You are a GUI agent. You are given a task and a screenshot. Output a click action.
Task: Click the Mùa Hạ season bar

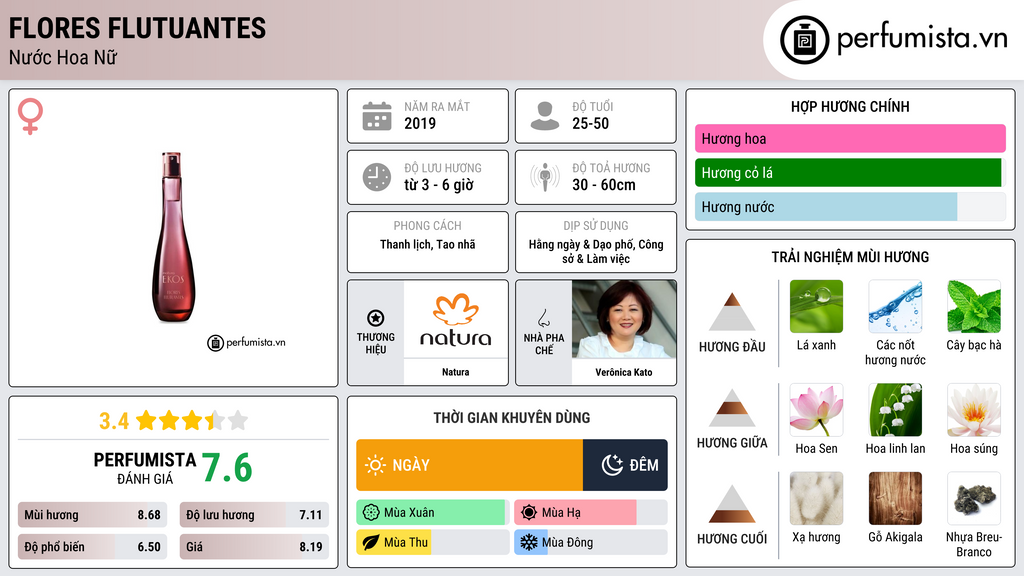click(590, 513)
